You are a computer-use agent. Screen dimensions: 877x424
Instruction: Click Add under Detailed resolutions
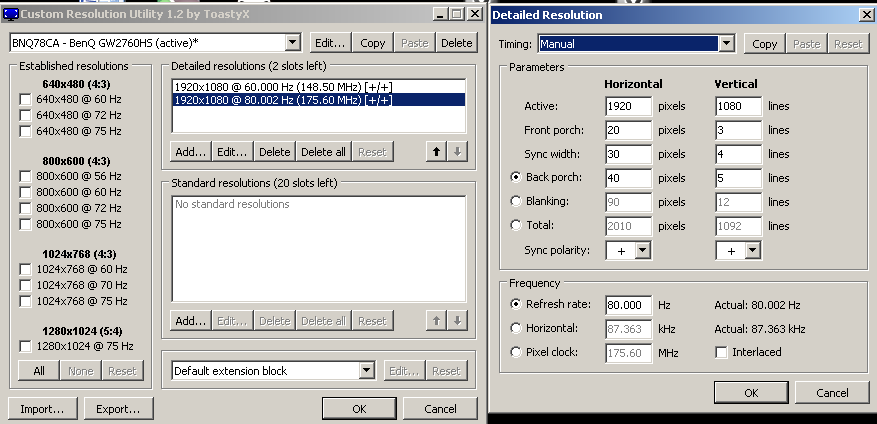191,152
